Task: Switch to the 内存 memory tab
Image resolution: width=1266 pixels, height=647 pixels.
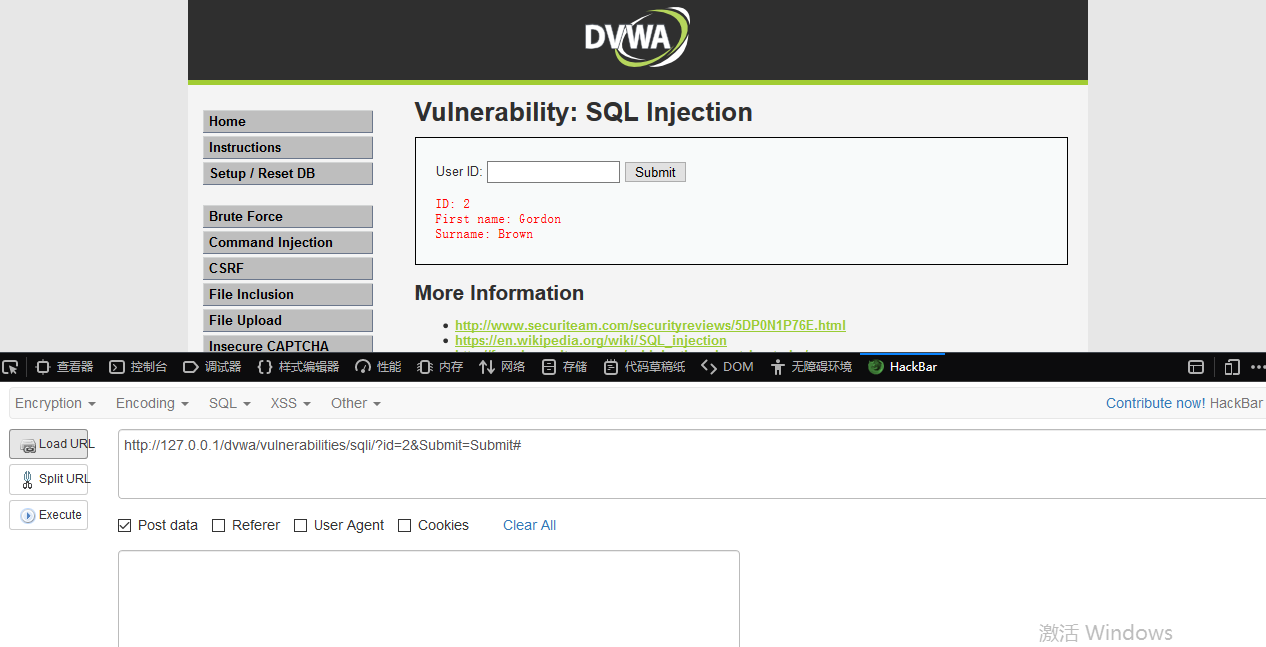Action: click(x=440, y=367)
